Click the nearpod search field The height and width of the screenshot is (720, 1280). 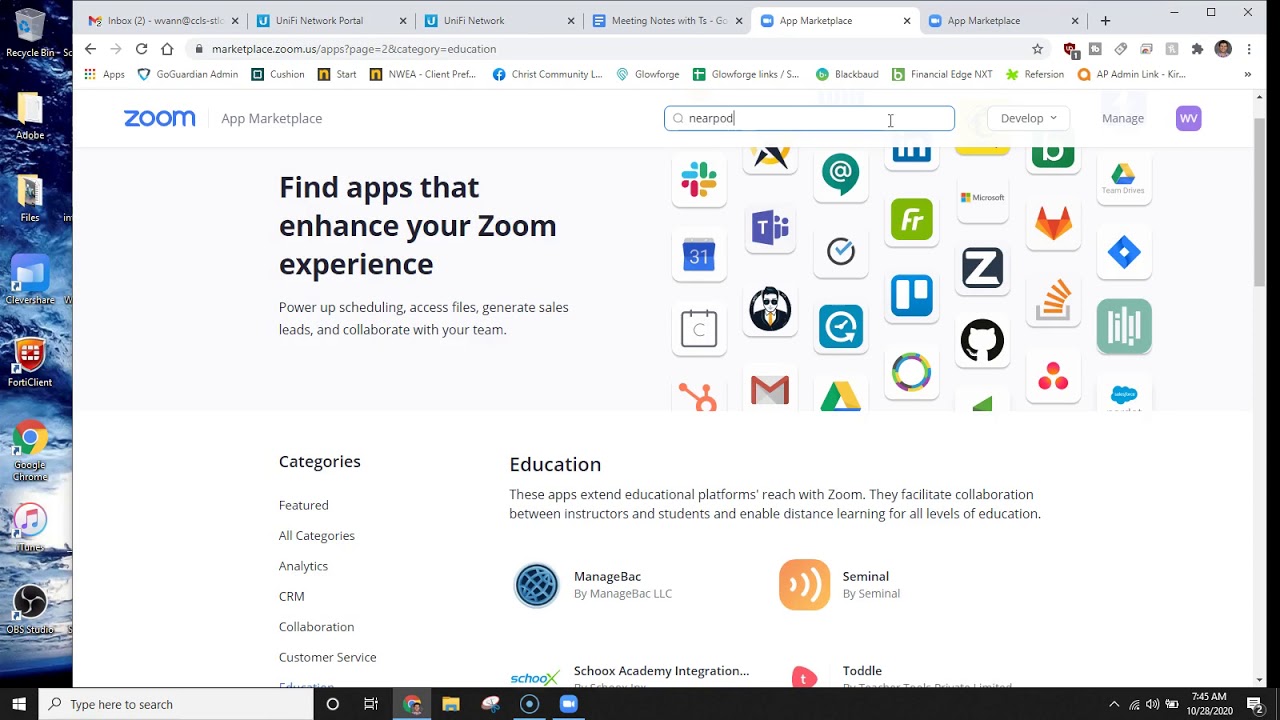[809, 118]
